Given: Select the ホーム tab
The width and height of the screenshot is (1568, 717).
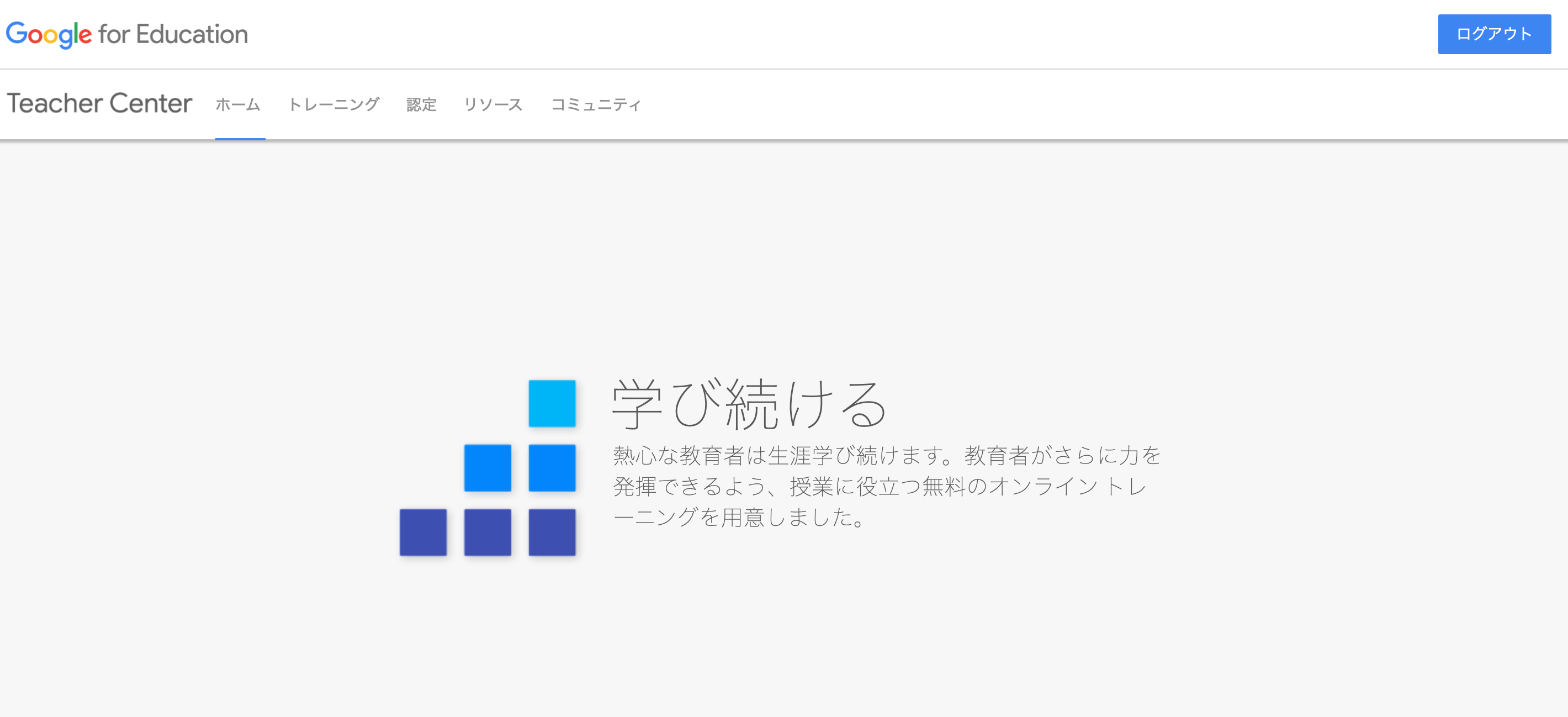Looking at the screenshot, I should (x=238, y=105).
